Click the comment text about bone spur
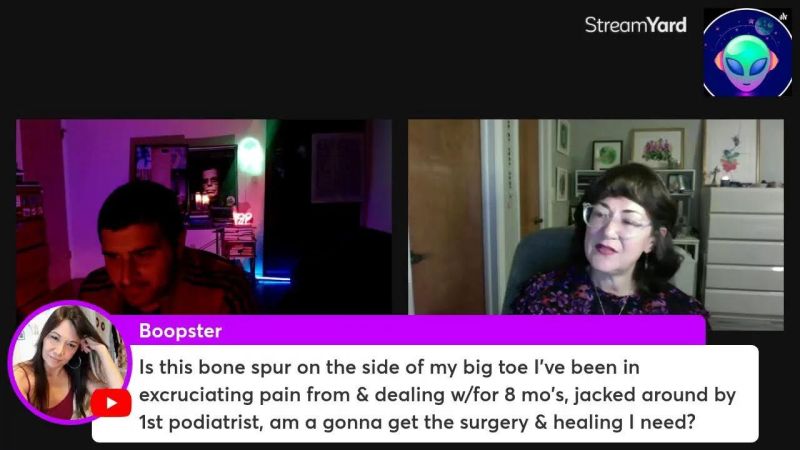Viewport: 800px width, 450px height. point(438,394)
